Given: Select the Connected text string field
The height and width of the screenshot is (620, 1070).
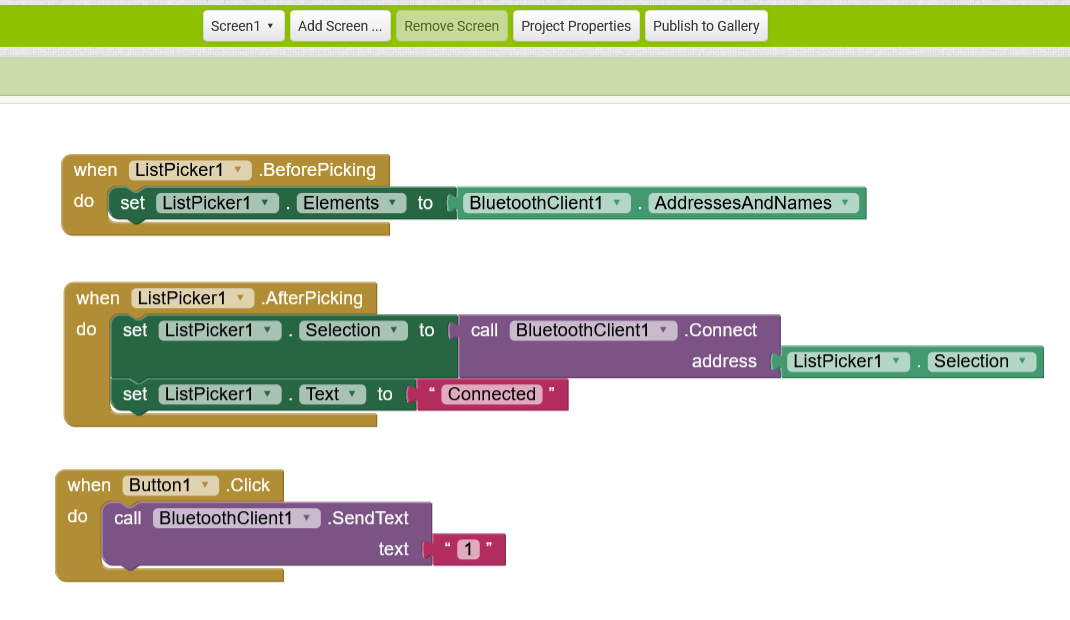Looking at the screenshot, I should [x=491, y=394].
